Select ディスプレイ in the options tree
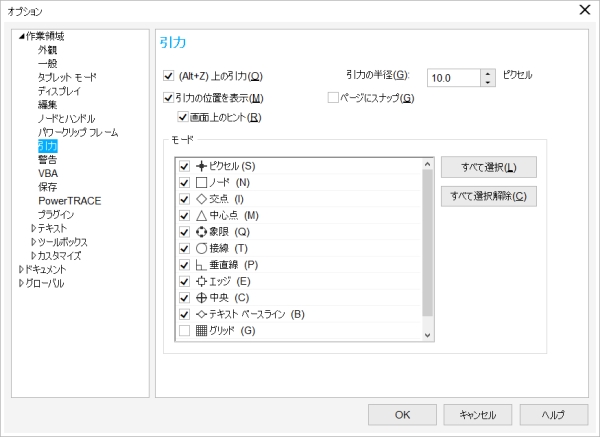The height and width of the screenshot is (437, 600). pos(61,91)
